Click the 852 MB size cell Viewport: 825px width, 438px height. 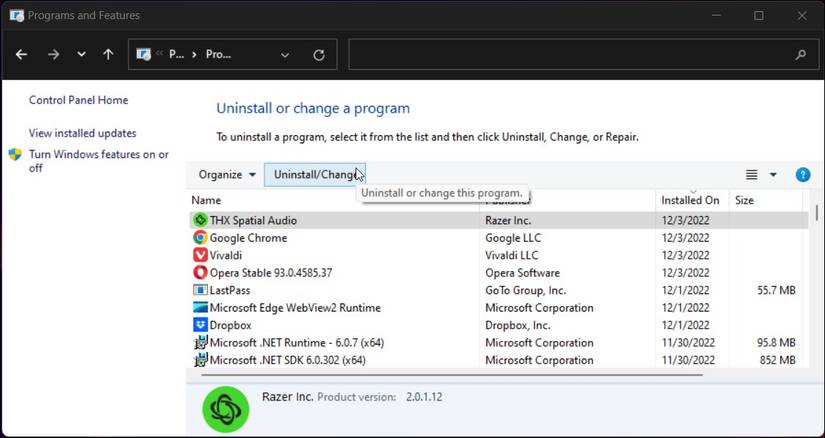click(x=777, y=360)
